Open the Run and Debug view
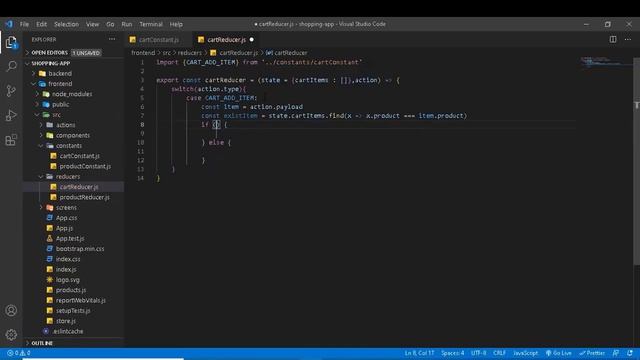Screen dimensions: 640x360 (11, 116)
